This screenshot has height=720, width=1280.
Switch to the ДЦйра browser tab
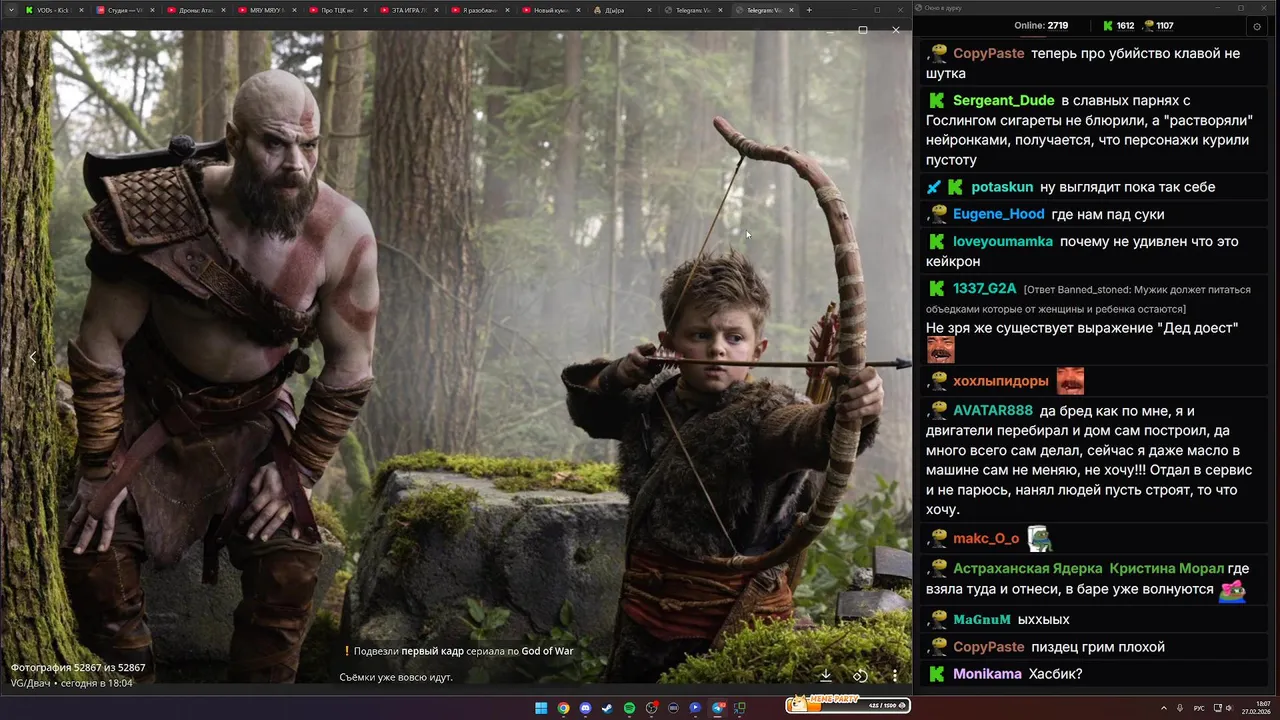[620, 10]
